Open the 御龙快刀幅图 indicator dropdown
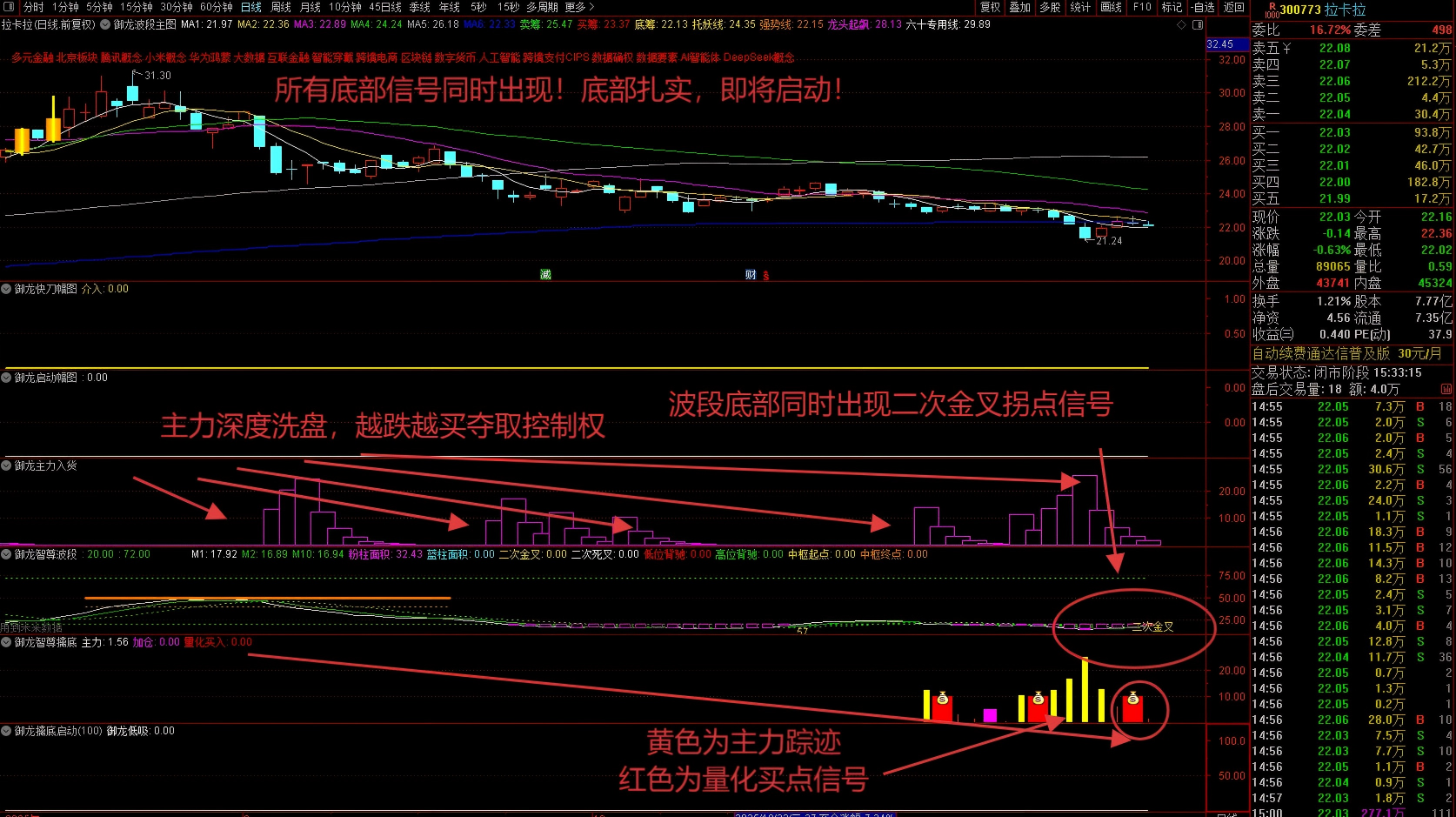 (6, 289)
